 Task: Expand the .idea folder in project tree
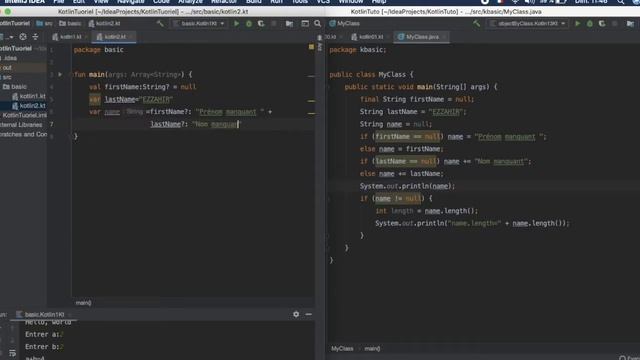pyautogui.click(x=11, y=58)
